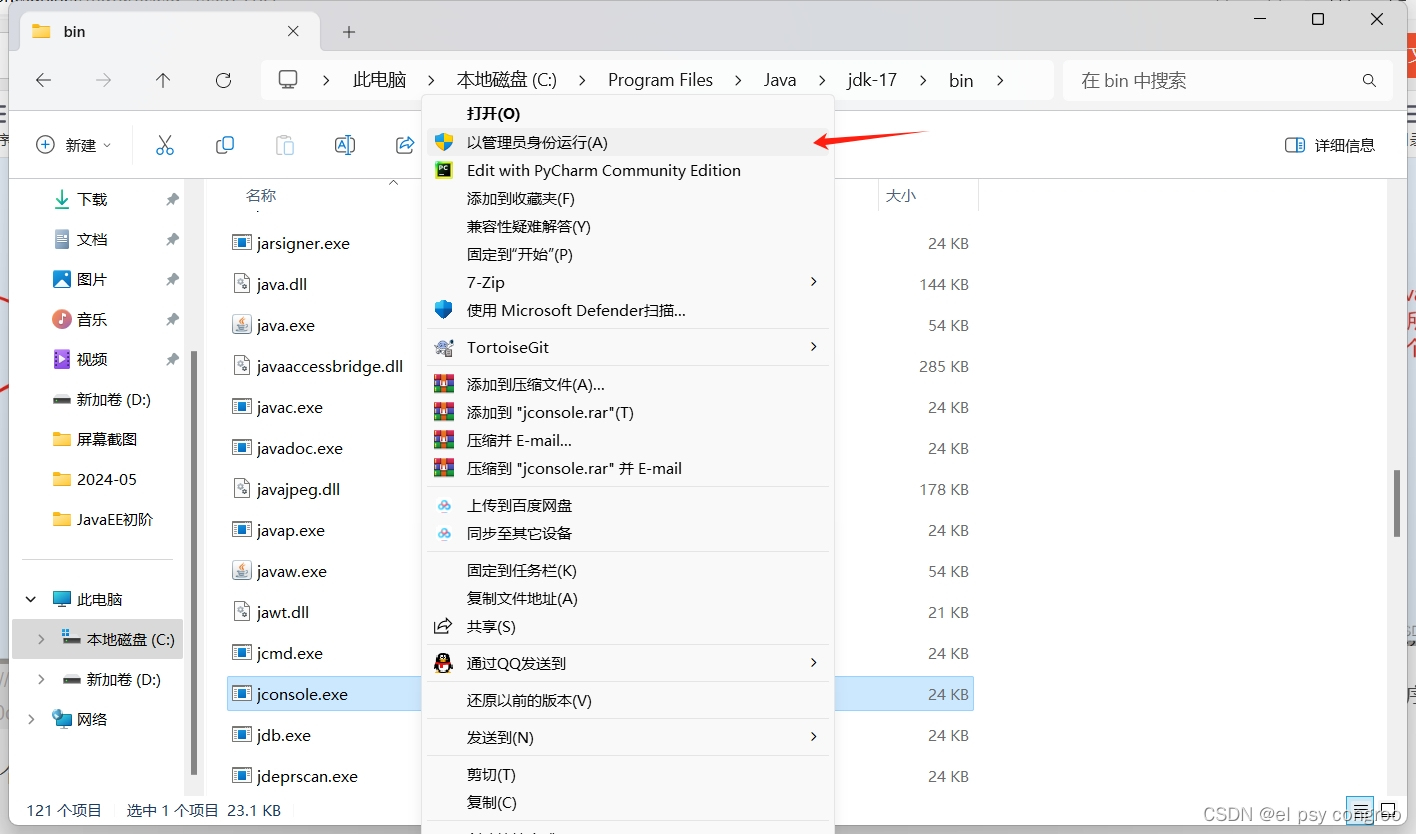
Task: Go up one folder with up arrow
Action: tap(163, 80)
